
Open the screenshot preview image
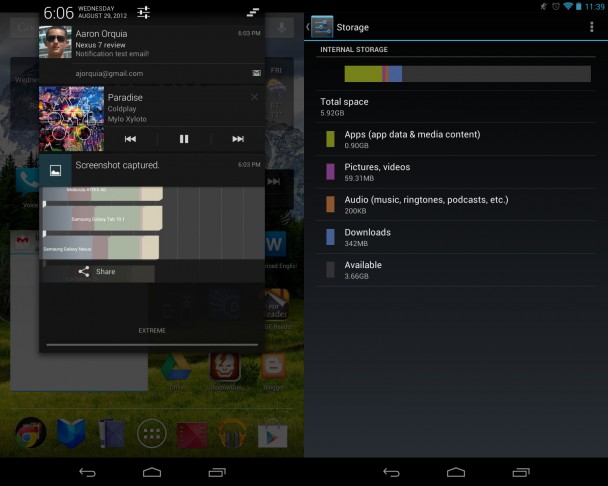coord(152,223)
